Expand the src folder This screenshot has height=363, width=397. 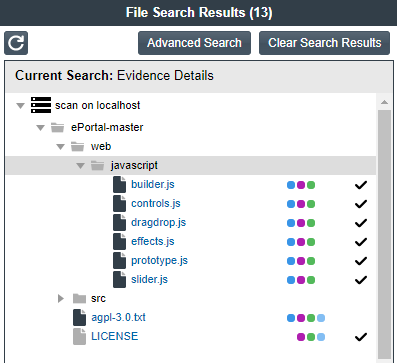tap(61, 298)
